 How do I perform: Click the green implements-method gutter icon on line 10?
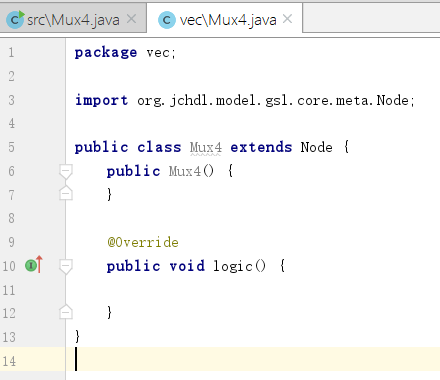tap(31, 266)
